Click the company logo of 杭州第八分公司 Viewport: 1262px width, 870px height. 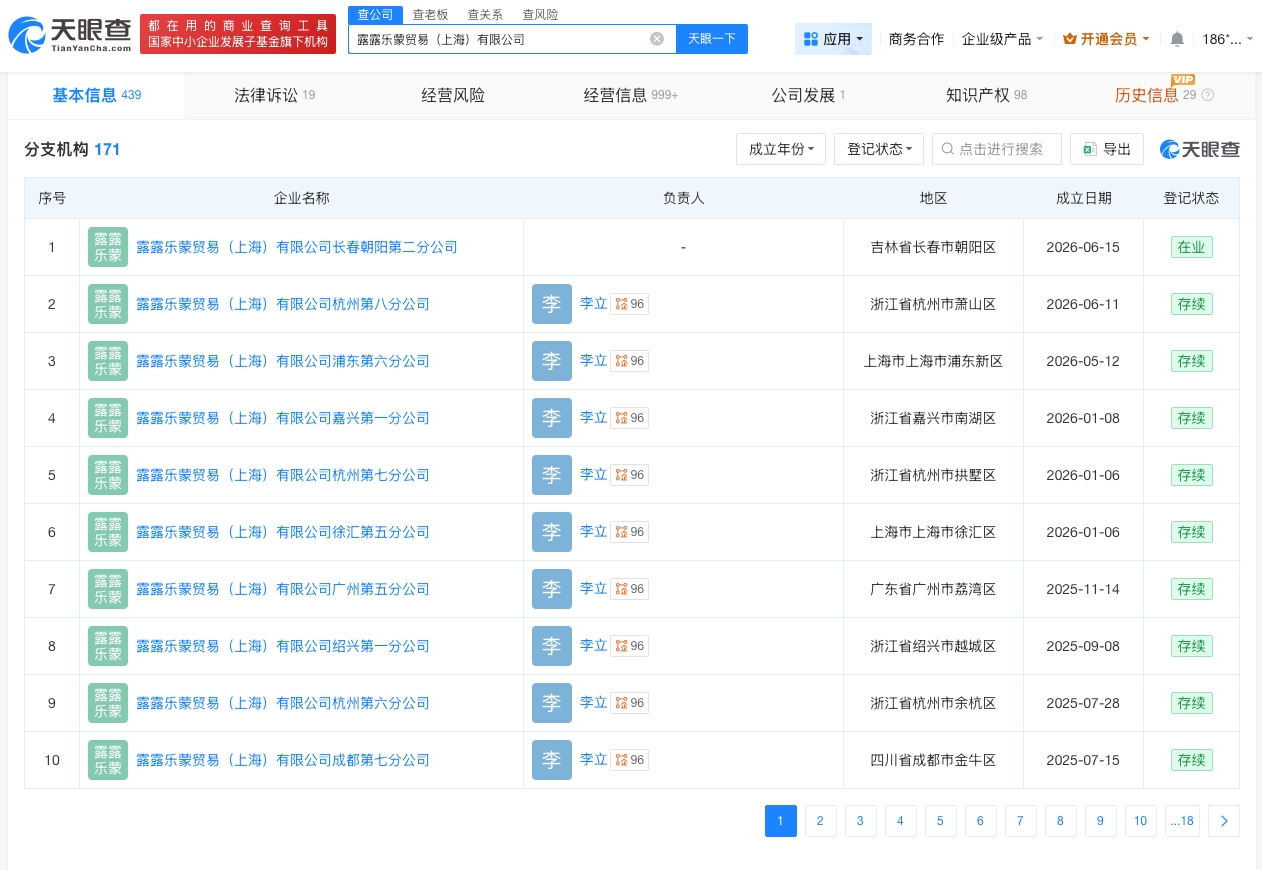[x=108, y=304]
